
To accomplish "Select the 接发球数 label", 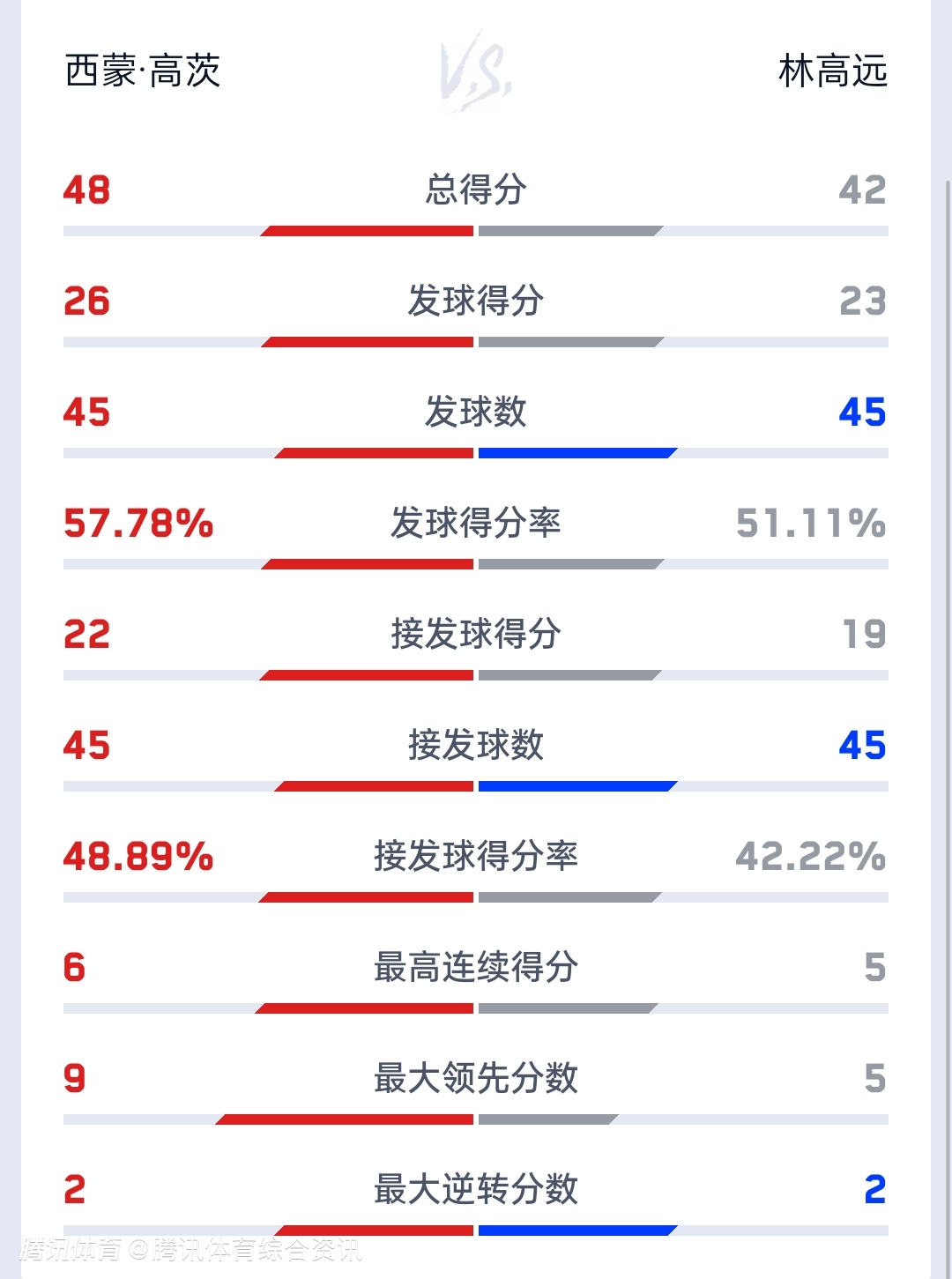I will coord(476,745).
